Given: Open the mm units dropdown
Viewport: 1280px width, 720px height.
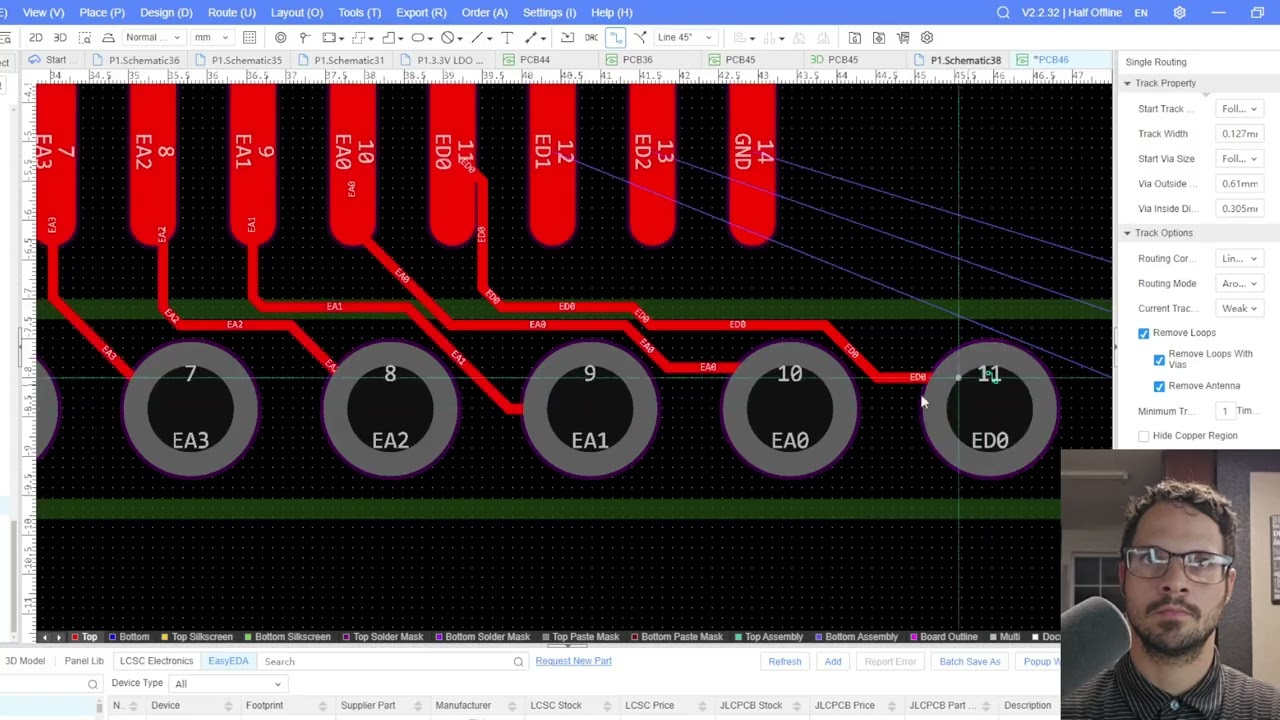Looking at the screenshot, I should (211, 38).
